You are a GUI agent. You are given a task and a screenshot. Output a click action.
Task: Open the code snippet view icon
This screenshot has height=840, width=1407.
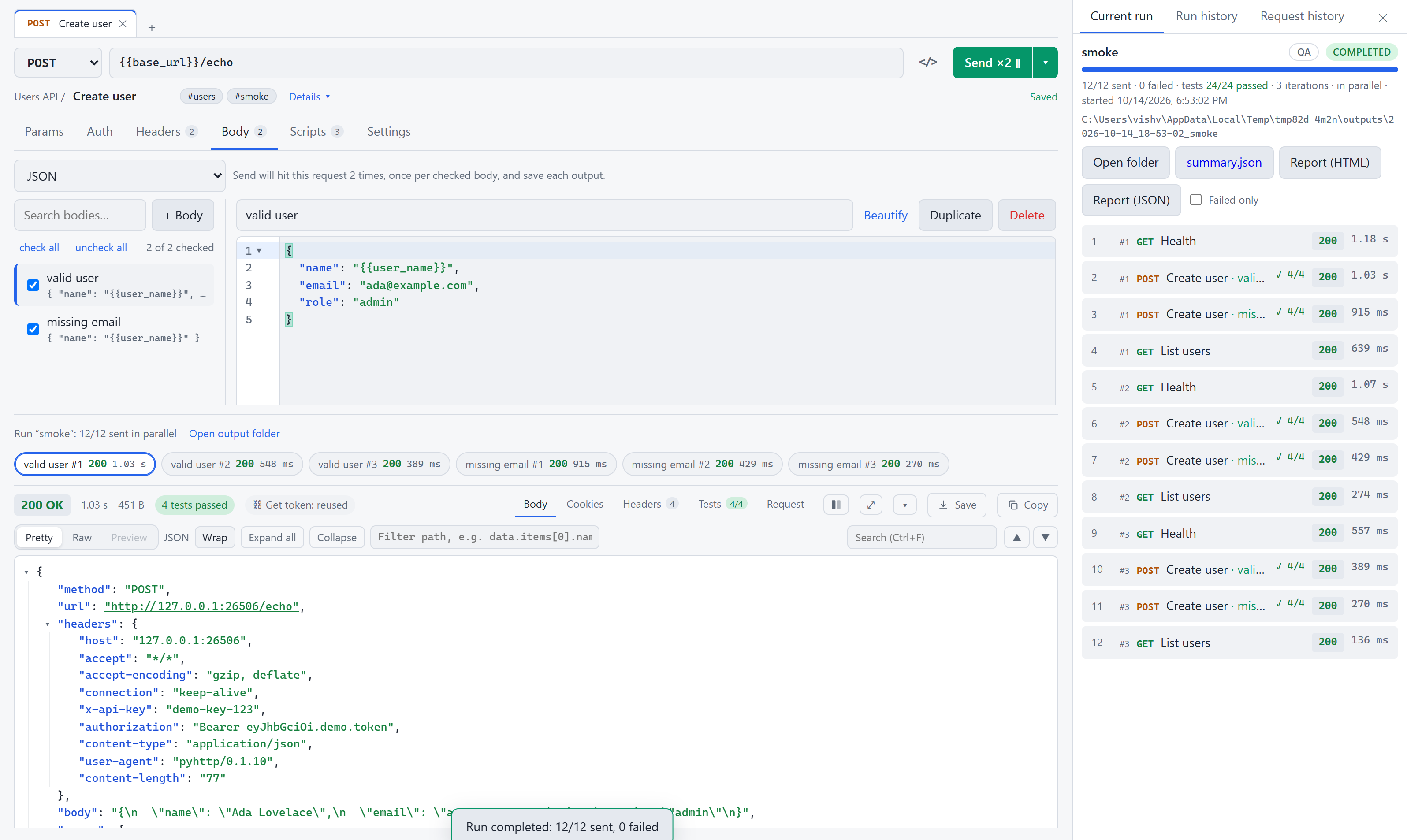coord(927,62)
